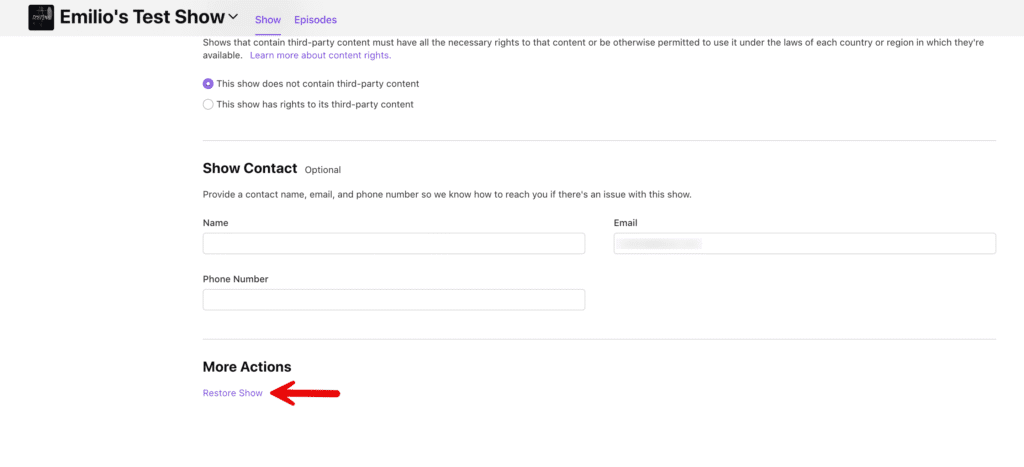Click the More Actions heading
This screenshot has height=467, width=1024.
click(x=246, y=367)
